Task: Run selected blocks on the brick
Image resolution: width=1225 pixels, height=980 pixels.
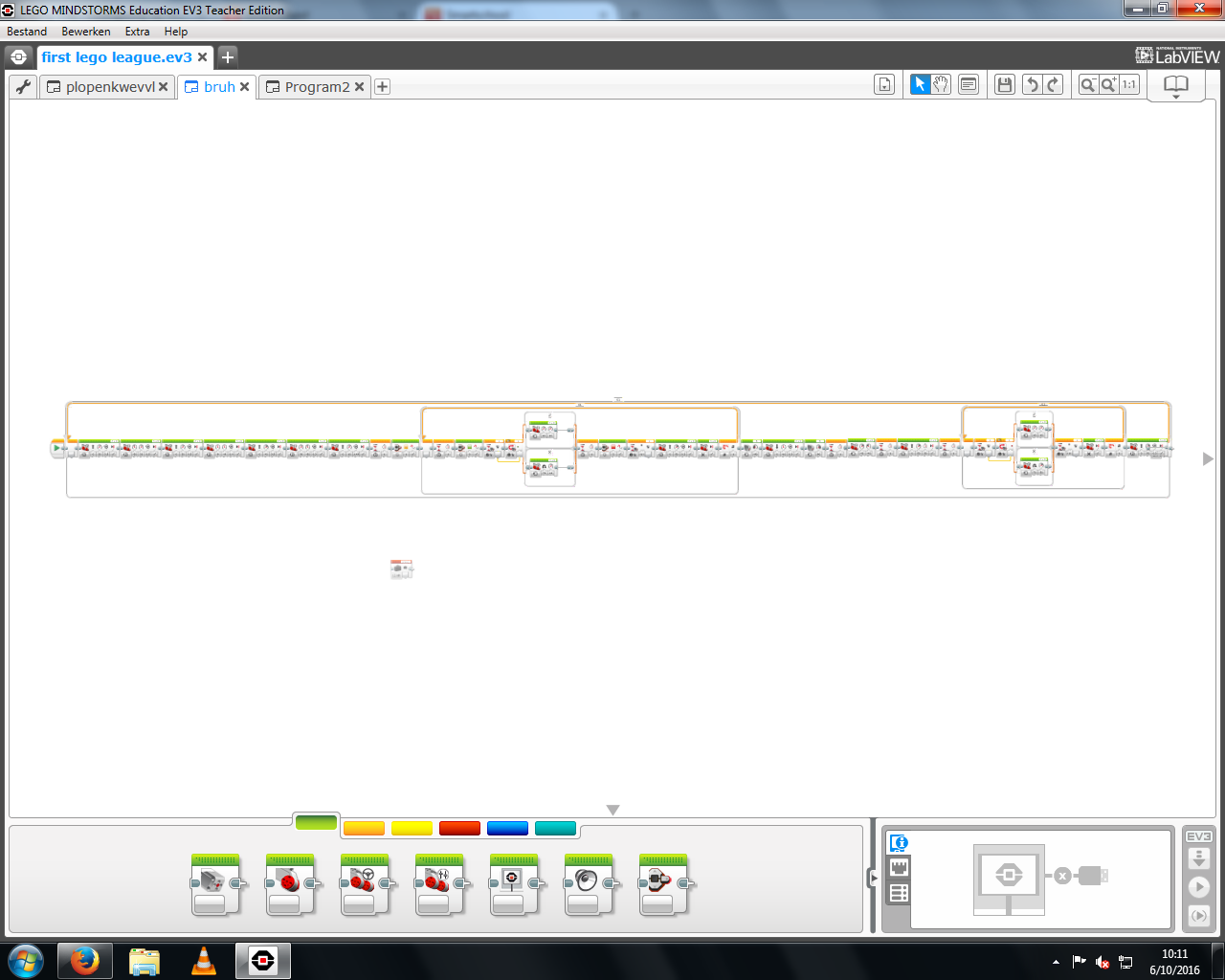Action: tap(1199, 916)
